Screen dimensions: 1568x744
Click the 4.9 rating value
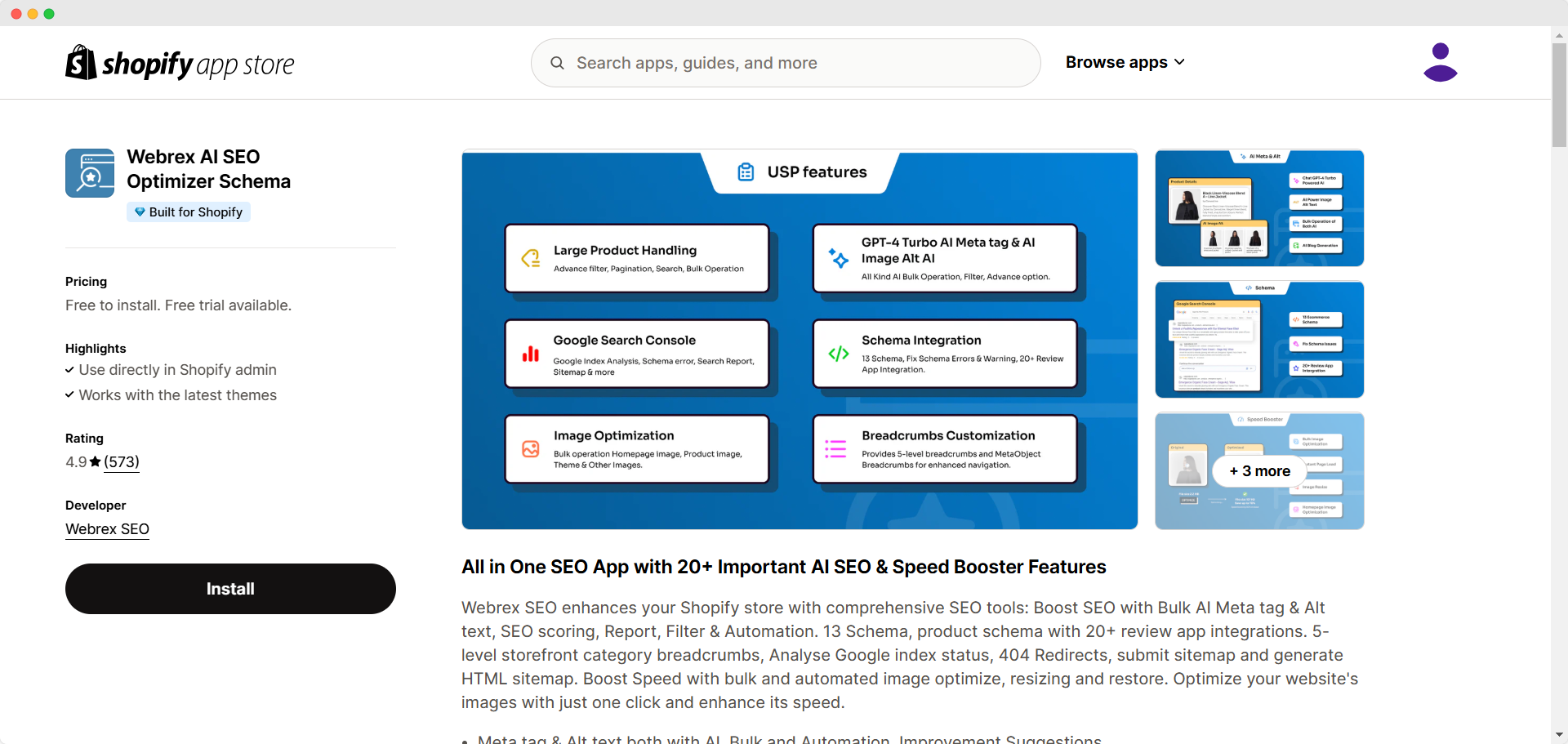coord(76,461)
